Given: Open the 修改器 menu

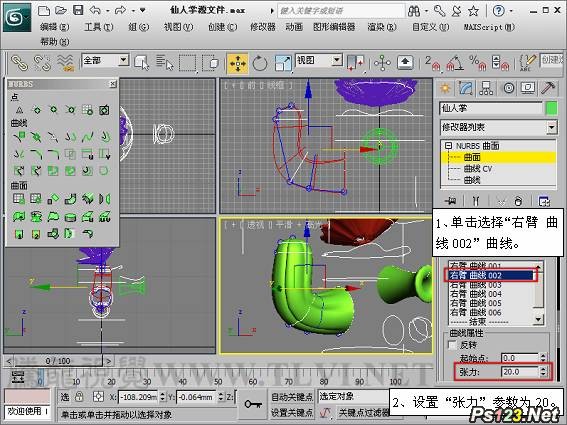Looking at the screenshot, I should tap(263, 27).
